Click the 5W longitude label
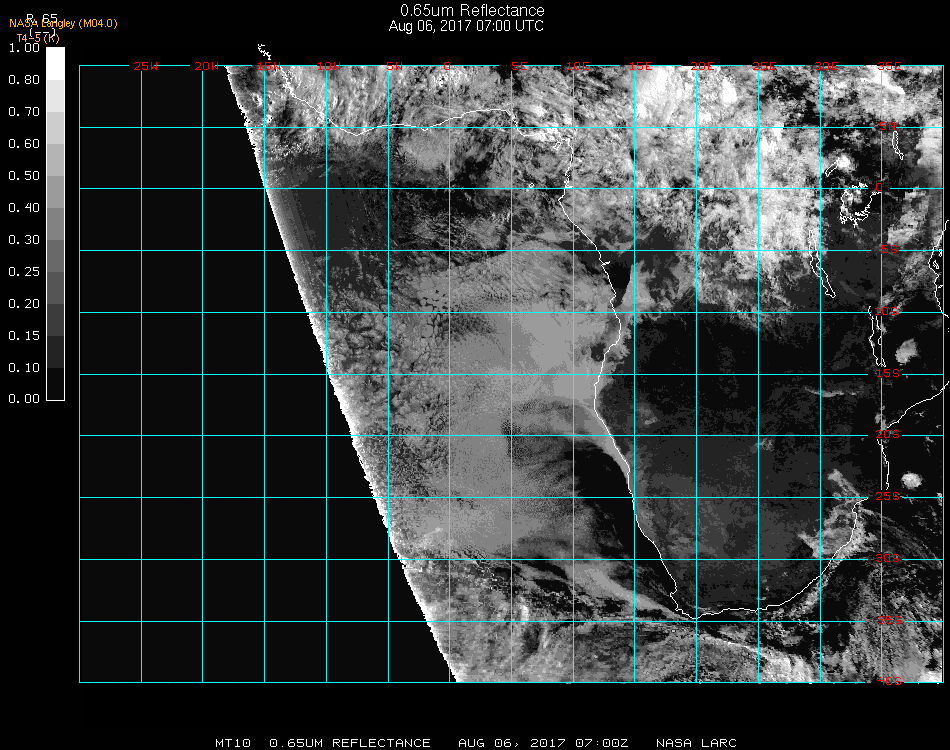The image size is (950, 750). pyautogui.click(x=394, y=66)
